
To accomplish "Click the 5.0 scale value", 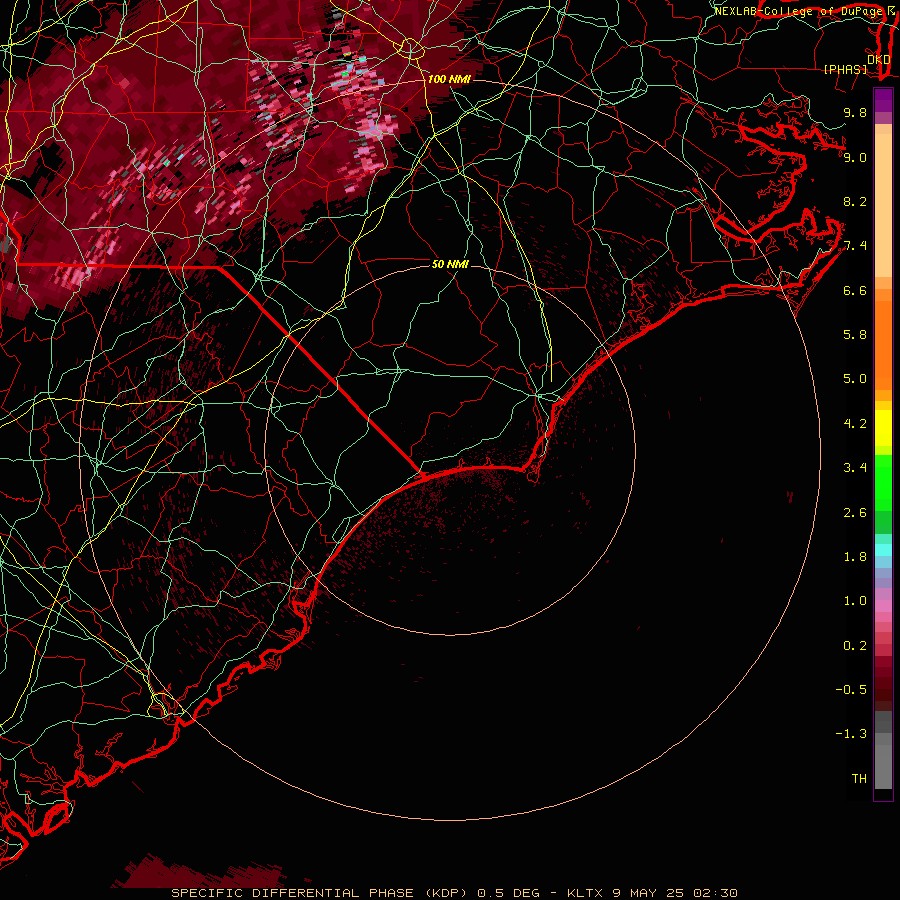I will pos(855,379).
